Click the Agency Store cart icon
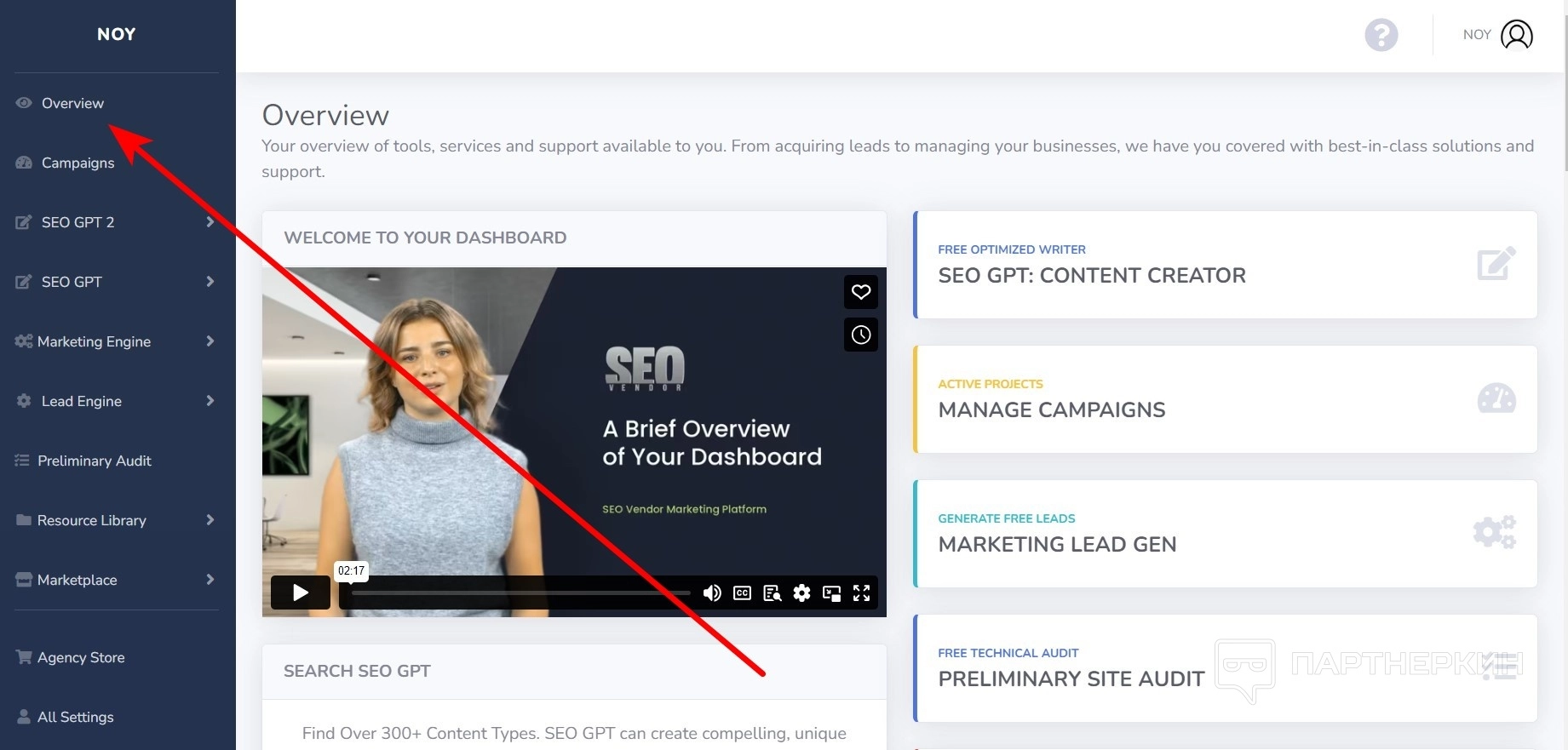The image size is (1568, 750). click(x=24, y=657)
